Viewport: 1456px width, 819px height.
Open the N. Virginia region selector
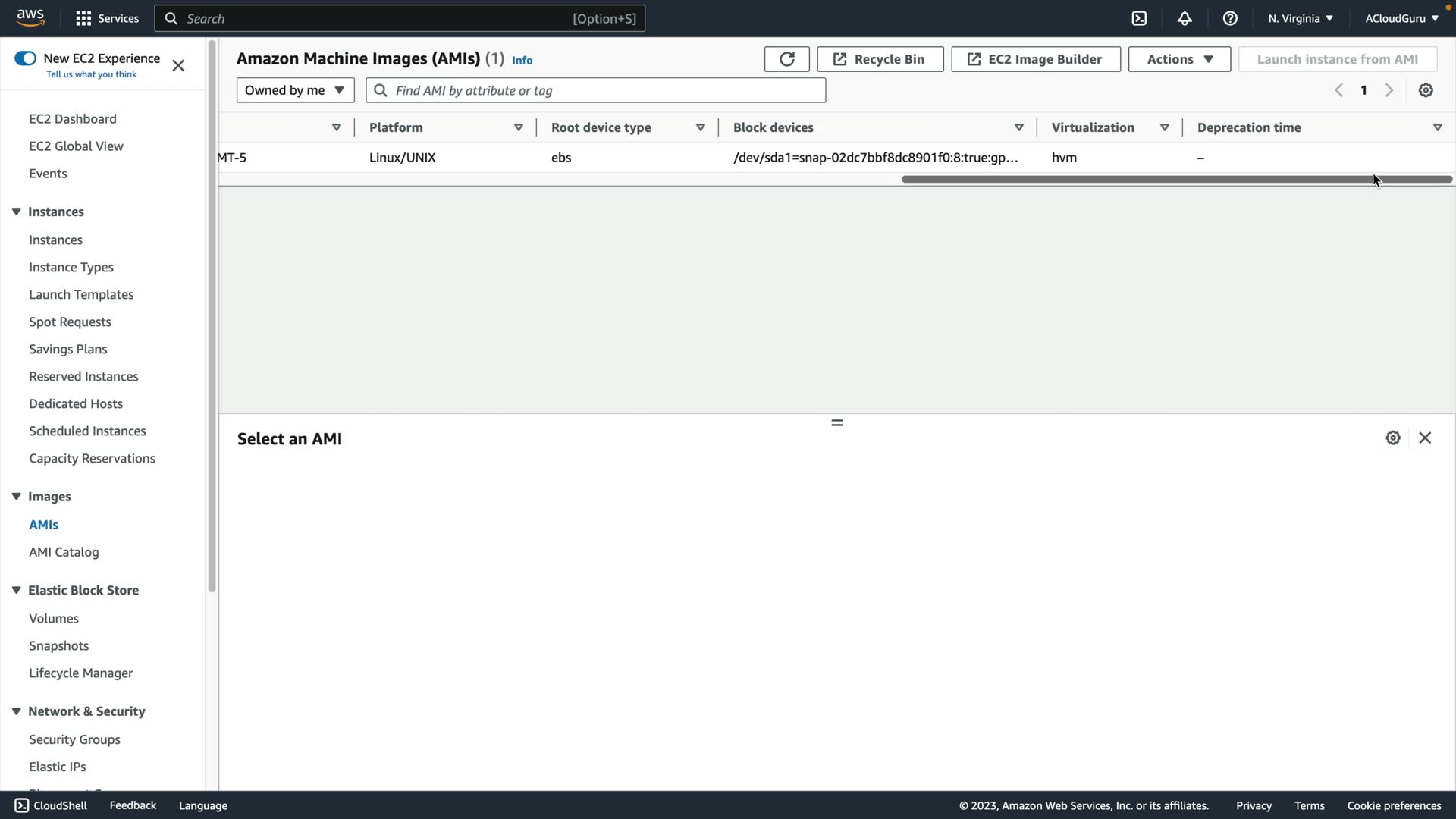[x=1300, y=18]
